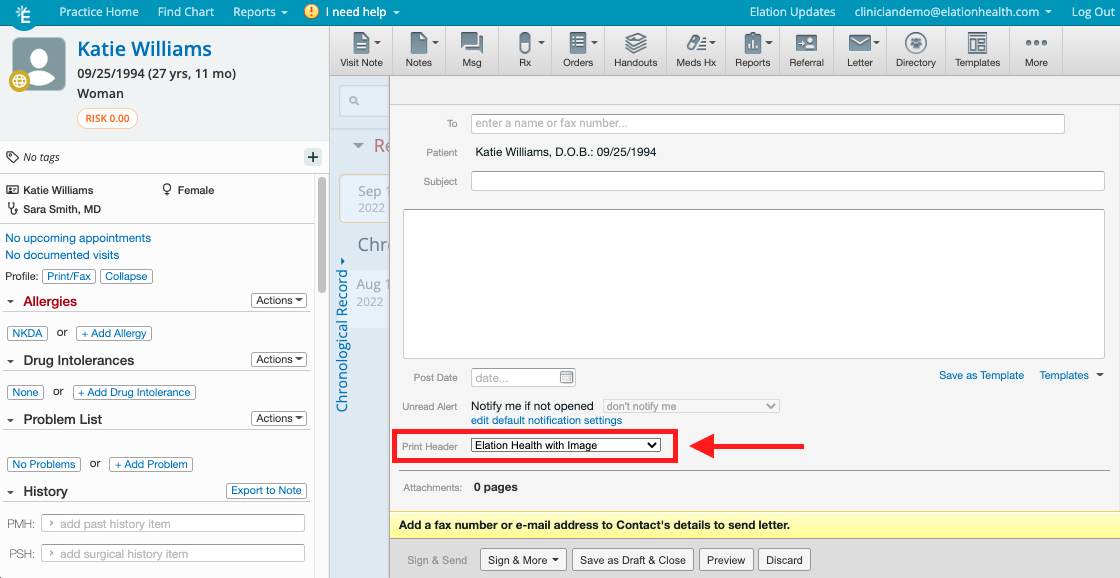Expand the Sign & More dropdown button

(524, 560)
